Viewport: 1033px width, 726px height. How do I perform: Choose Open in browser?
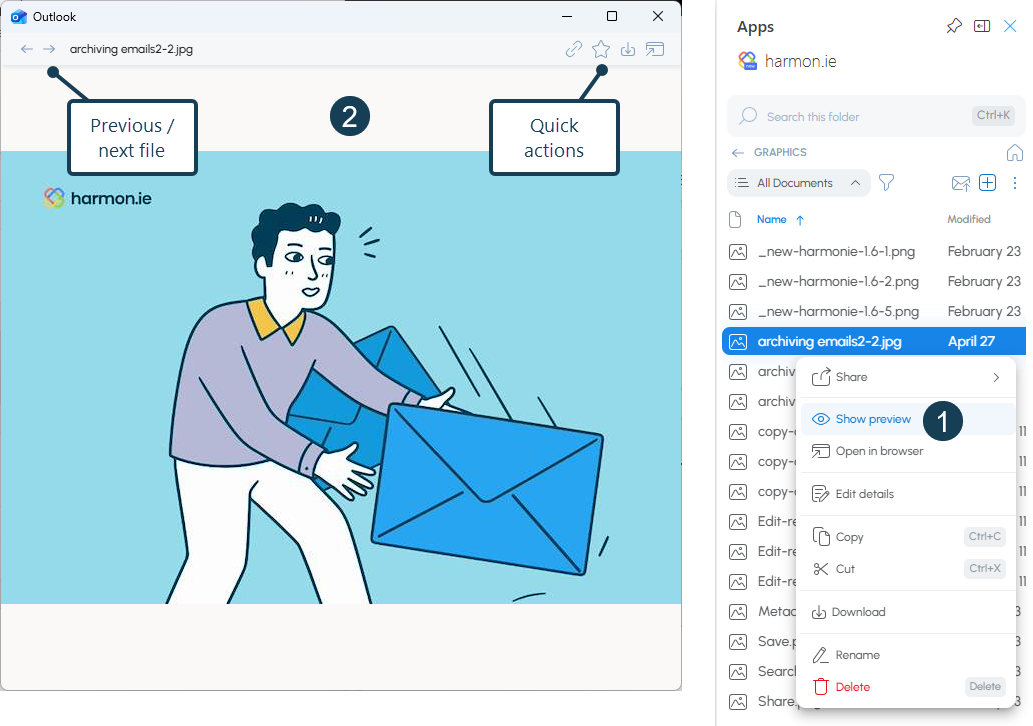[x=907, y=451]
